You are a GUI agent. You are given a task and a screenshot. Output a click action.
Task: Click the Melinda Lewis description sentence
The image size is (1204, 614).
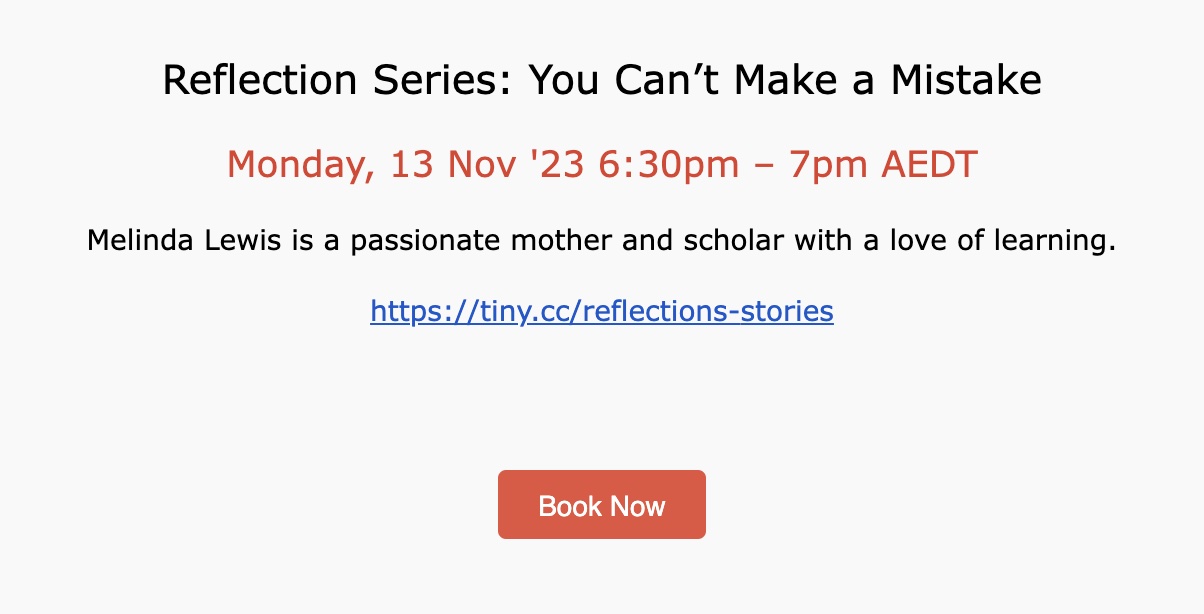[x=601, y=241]
